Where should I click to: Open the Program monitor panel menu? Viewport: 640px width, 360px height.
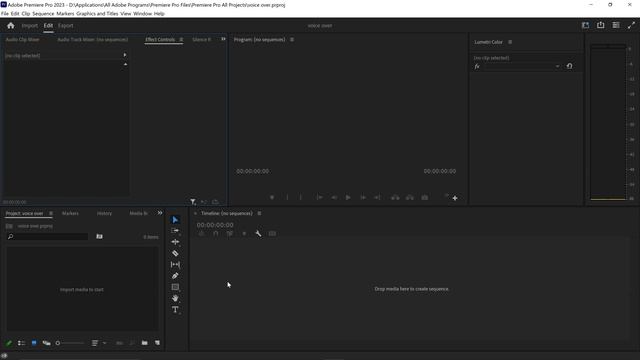coord(292,40)
